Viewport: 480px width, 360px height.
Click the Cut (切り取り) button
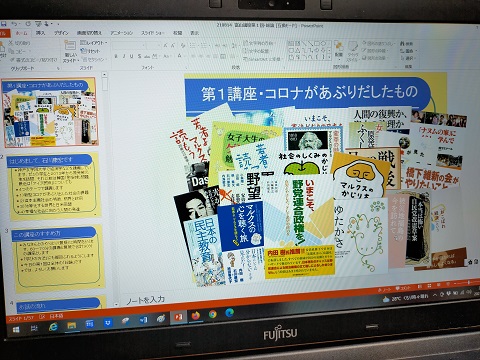[20, 43]
